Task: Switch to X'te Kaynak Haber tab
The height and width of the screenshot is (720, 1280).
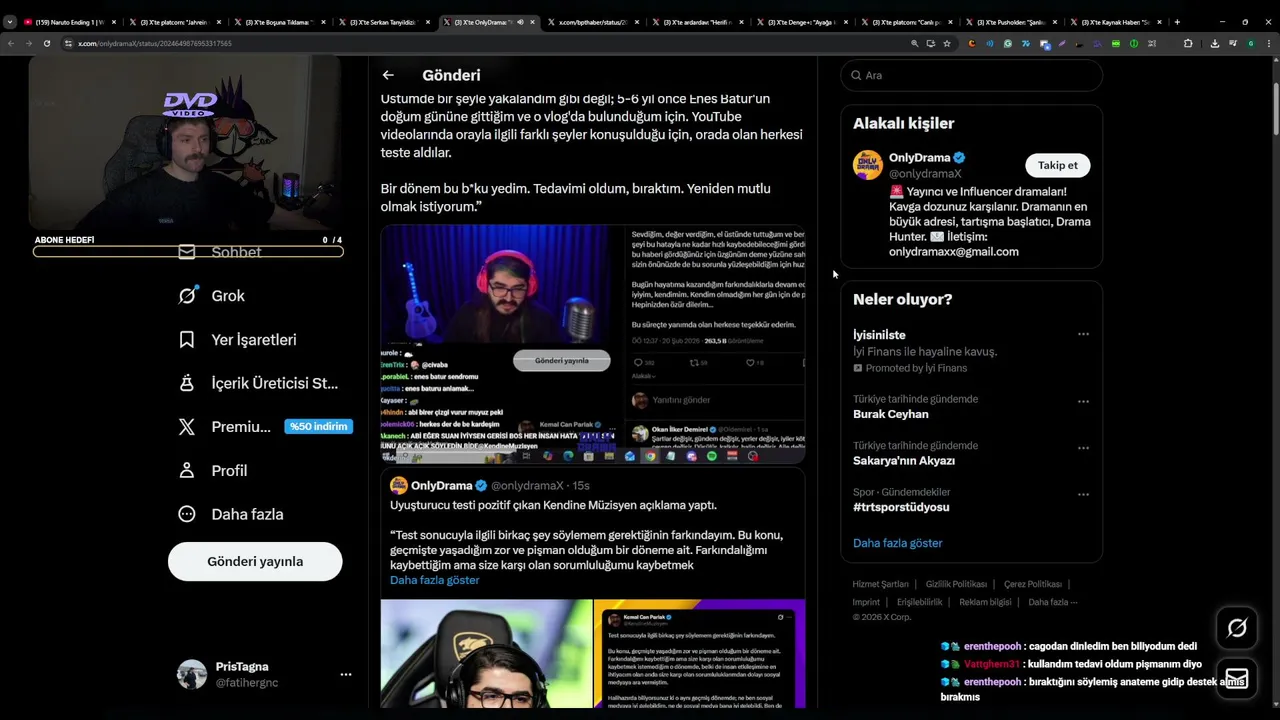Action: point(1115,22)
